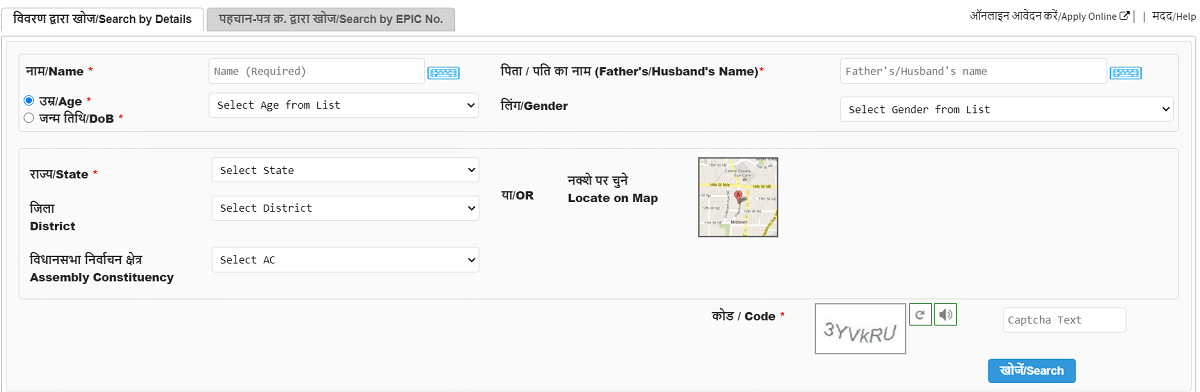Open the Select AC assembly constituency dropdown

pos(346,260)
